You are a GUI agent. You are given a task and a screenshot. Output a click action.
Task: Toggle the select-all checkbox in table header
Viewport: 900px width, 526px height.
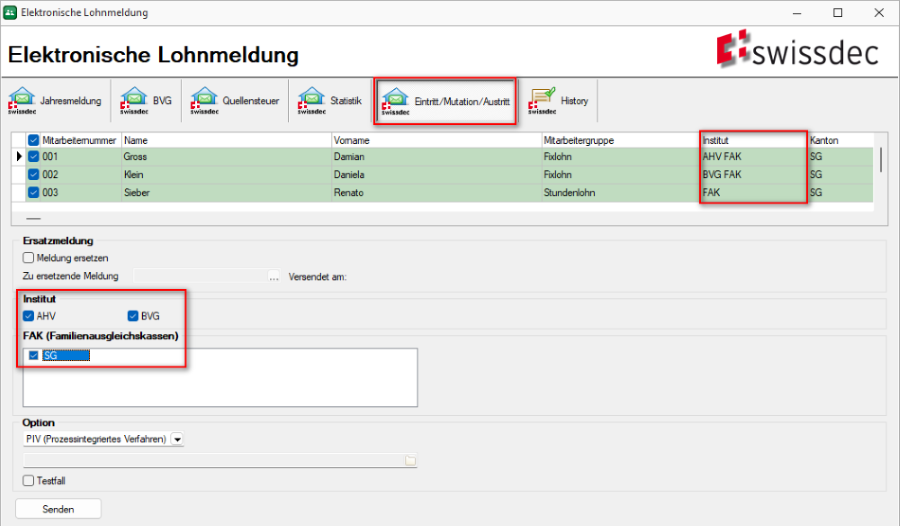click(x=34, y=141)
